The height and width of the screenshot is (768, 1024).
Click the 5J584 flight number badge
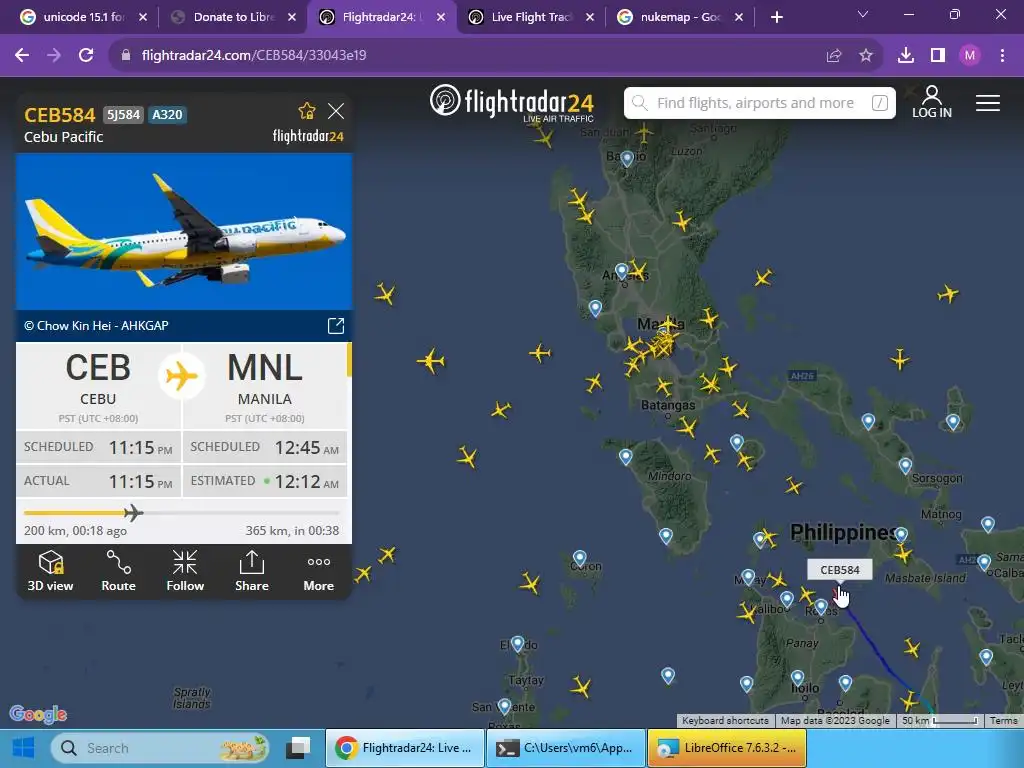click(x=123, y=115)
